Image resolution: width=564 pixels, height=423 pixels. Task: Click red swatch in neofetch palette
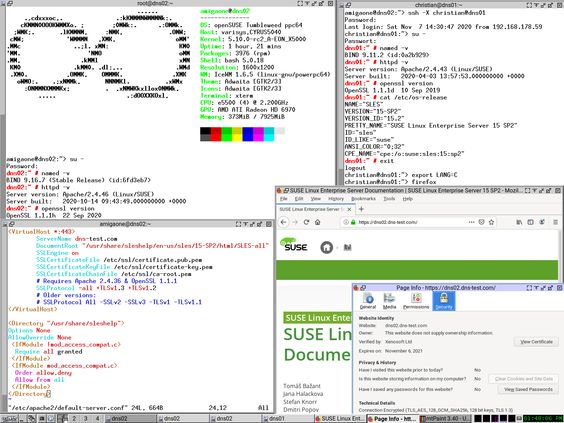(216, 134)
